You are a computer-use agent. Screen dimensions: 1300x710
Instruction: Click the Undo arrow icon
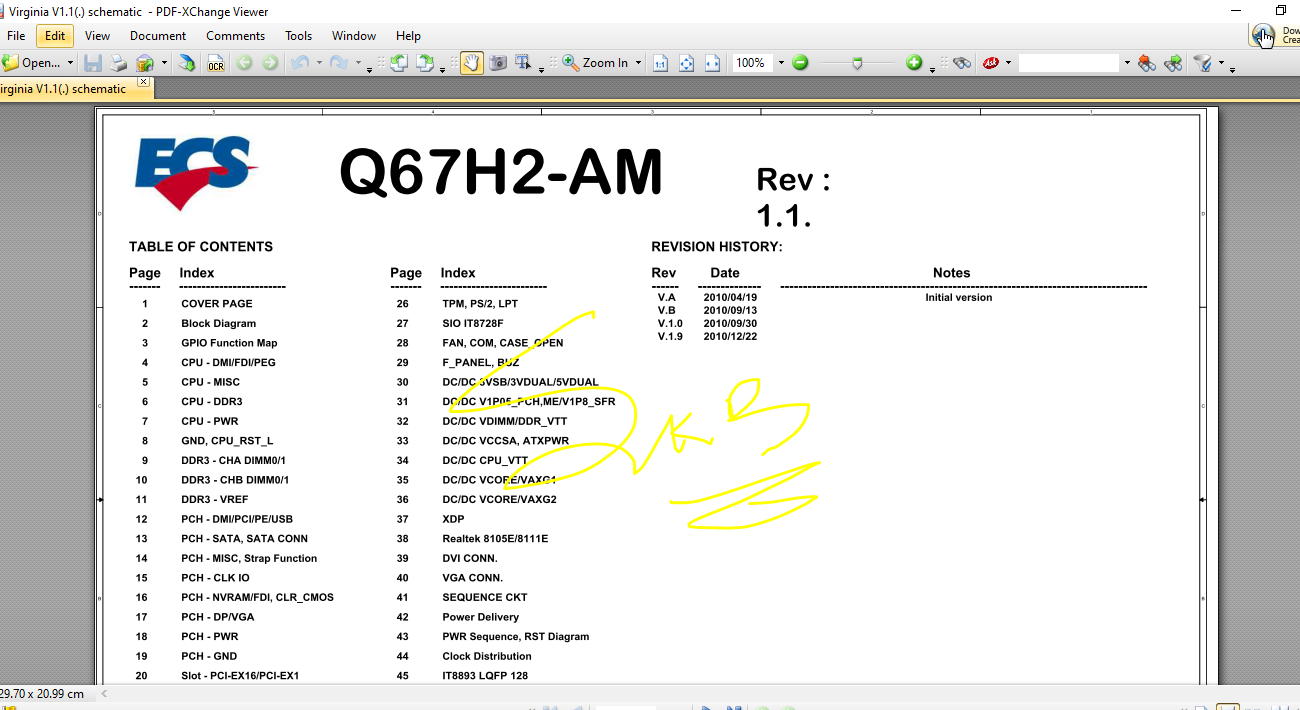(x=300, y=63)
